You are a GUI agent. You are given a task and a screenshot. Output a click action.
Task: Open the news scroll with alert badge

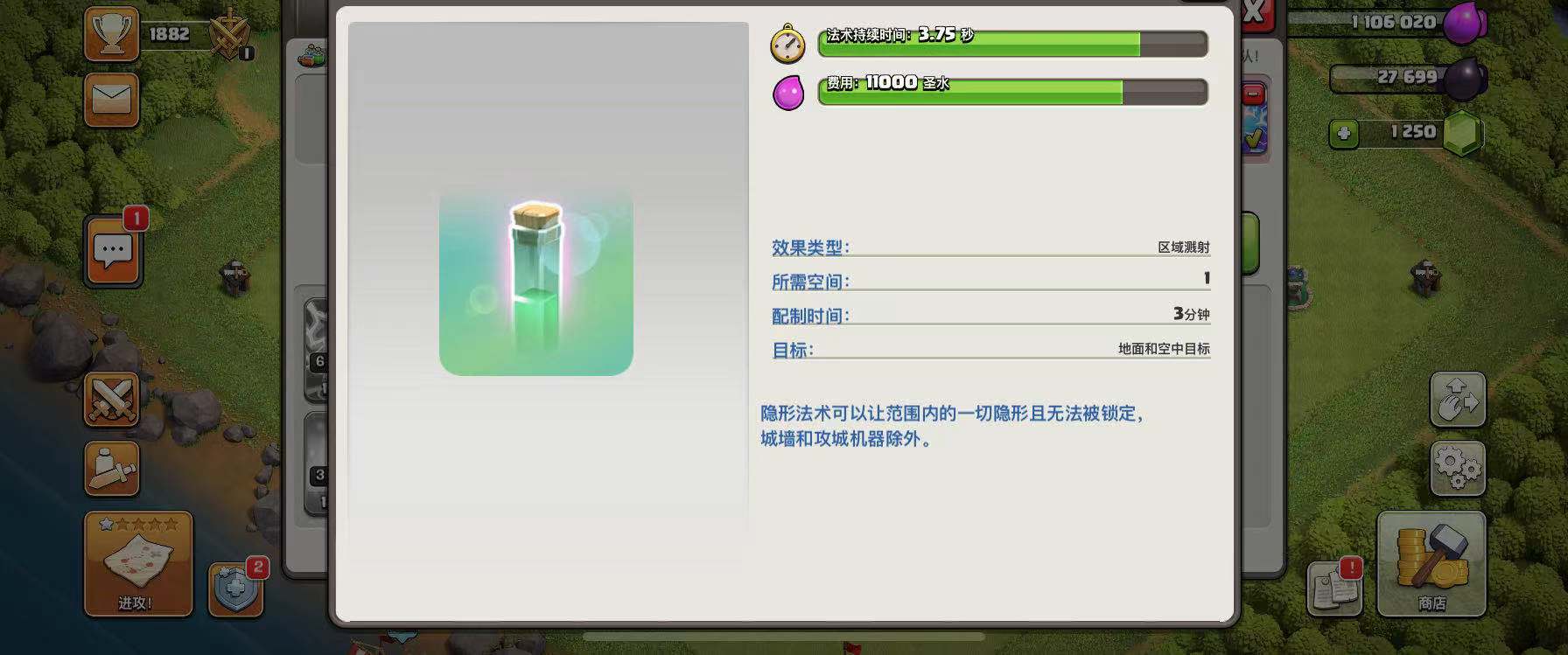point(1335,586)
